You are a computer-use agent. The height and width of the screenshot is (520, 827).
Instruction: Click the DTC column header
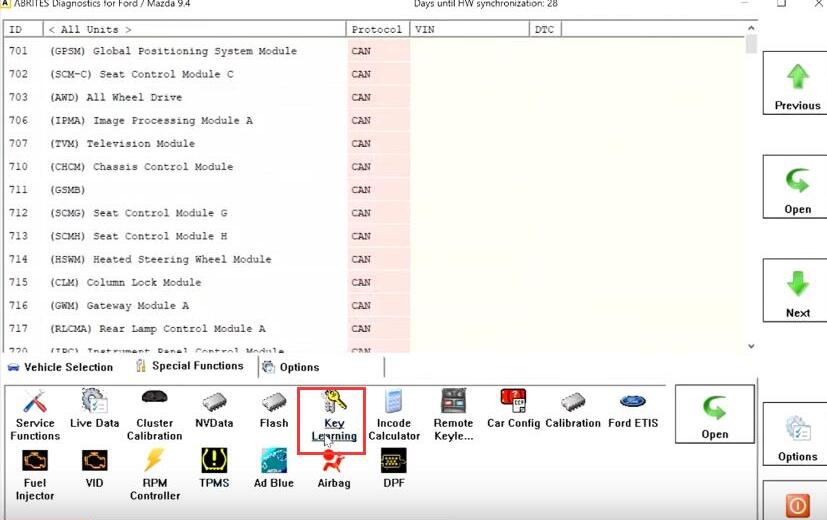pyautogui.click(x=545, y=30)
